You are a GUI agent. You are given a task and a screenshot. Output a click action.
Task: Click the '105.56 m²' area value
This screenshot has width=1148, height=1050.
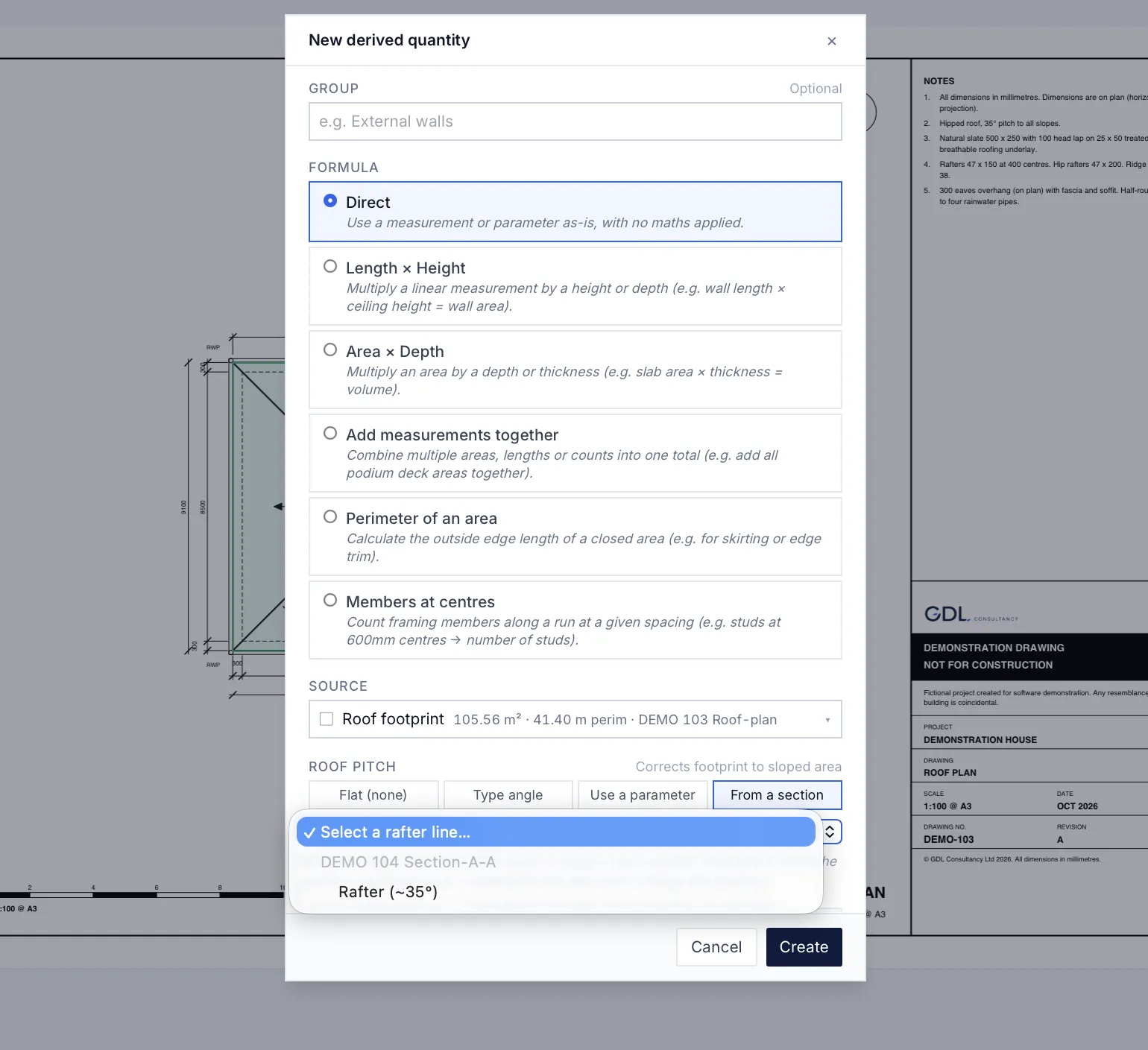[488, 720]
